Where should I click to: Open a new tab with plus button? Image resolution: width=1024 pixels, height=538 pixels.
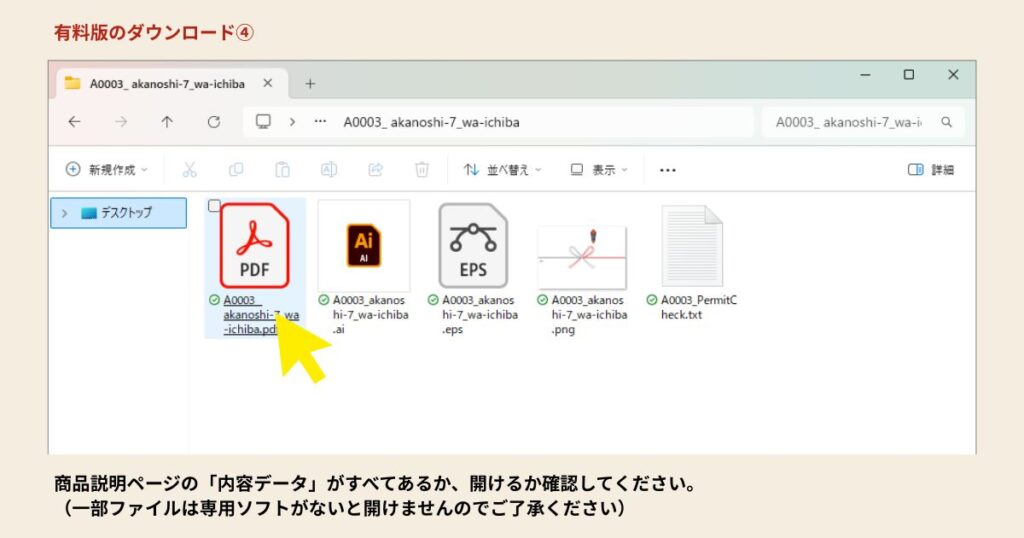click(x=310, y=84)
